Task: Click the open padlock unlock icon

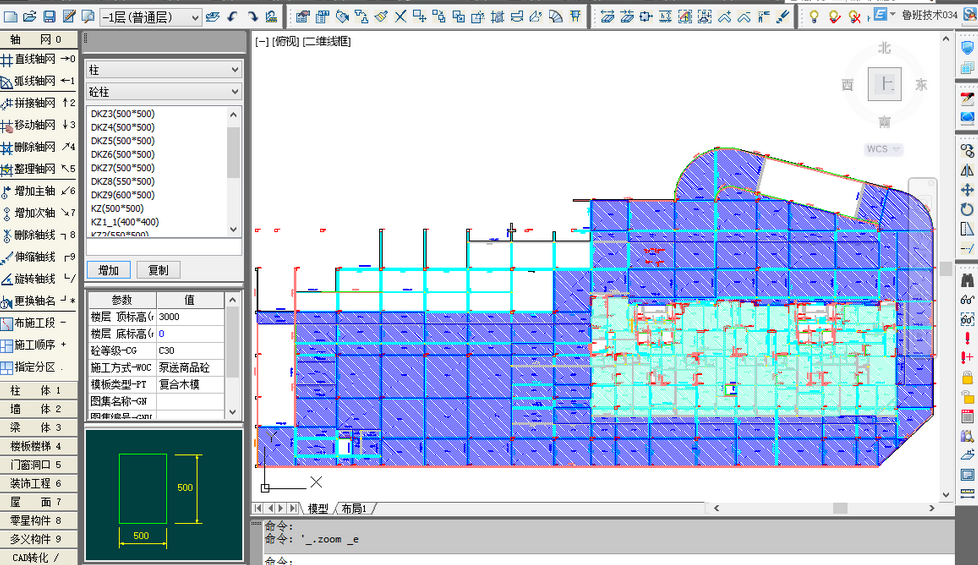Action: pos(967,397)
